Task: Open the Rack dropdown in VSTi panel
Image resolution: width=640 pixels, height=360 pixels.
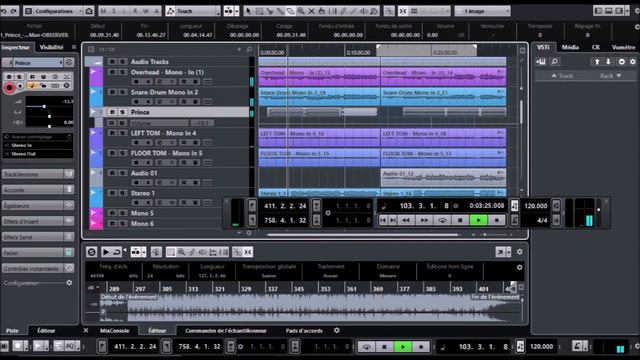Action: pyautogui.click(x=610, y=76)
